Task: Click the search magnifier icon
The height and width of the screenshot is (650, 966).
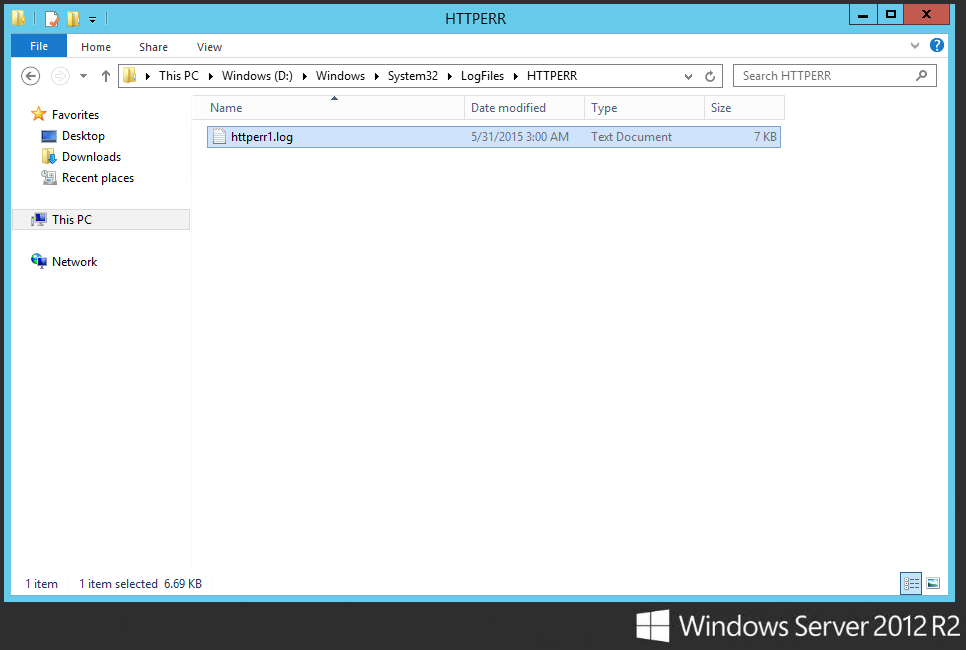Action: click(922, 76)
